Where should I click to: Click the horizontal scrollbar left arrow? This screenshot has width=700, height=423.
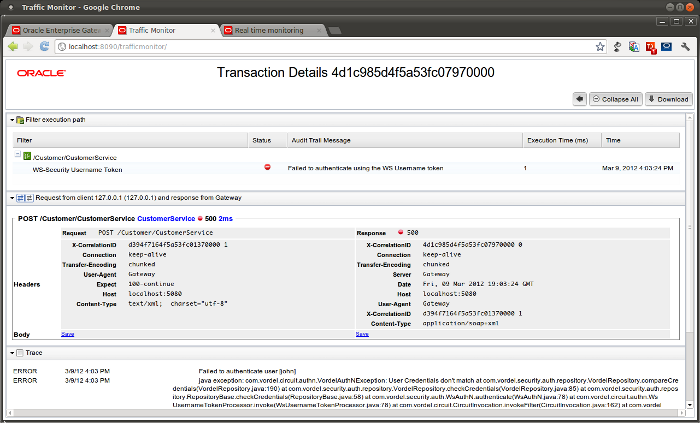pyautogui.click(x=11, y=413)
